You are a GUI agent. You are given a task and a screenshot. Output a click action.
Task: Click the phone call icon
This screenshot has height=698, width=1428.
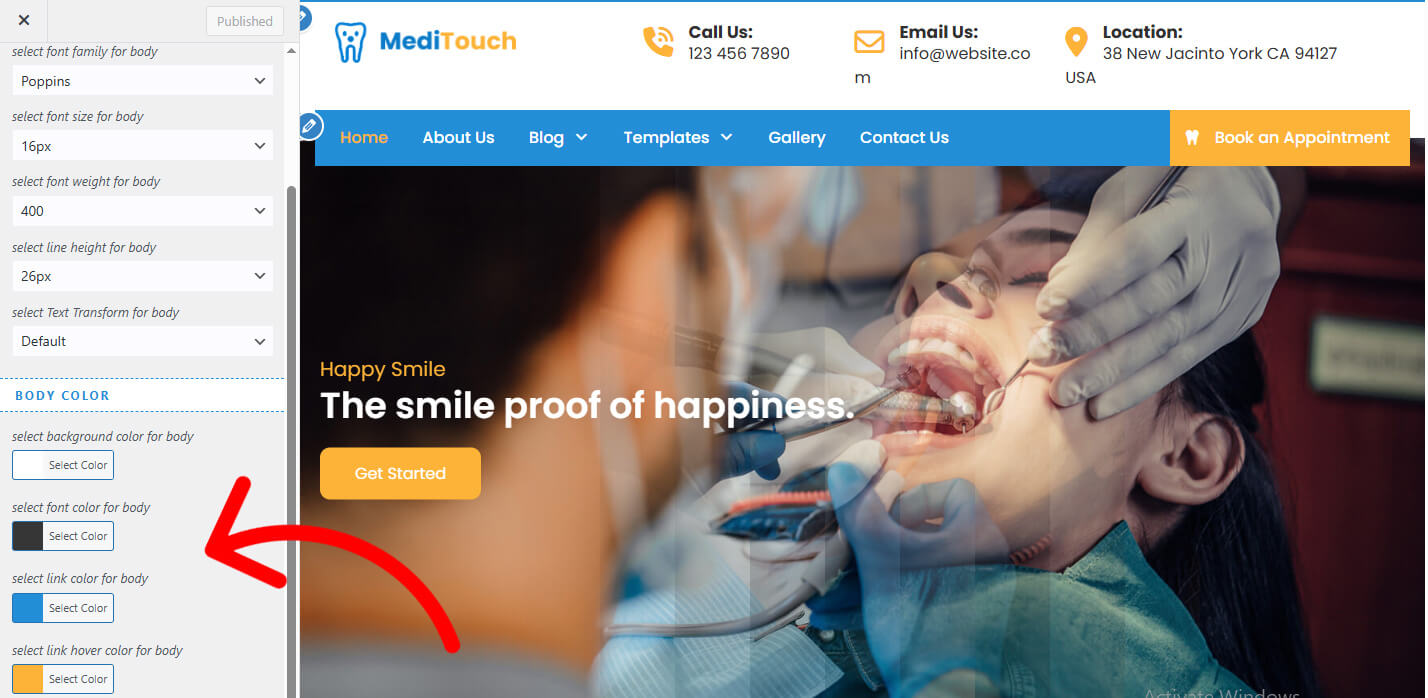pyautogui.click(x=658, y=41)
